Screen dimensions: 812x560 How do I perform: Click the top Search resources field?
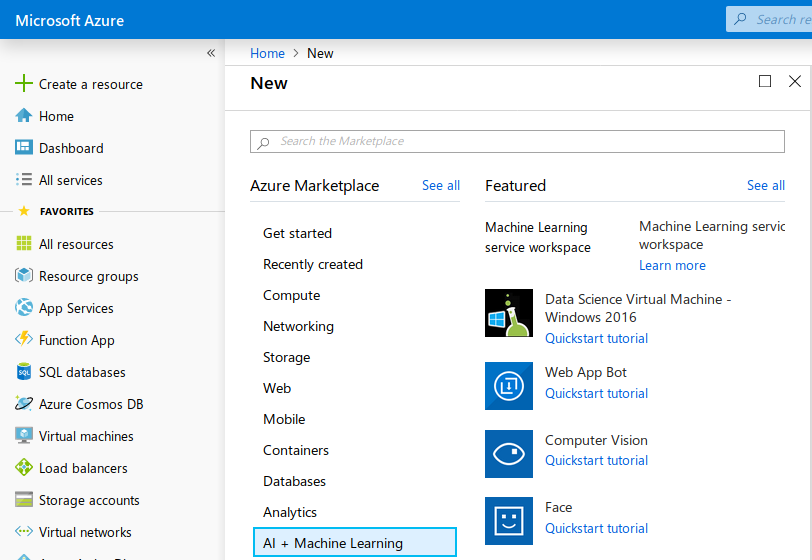click(x=769, y=19)
